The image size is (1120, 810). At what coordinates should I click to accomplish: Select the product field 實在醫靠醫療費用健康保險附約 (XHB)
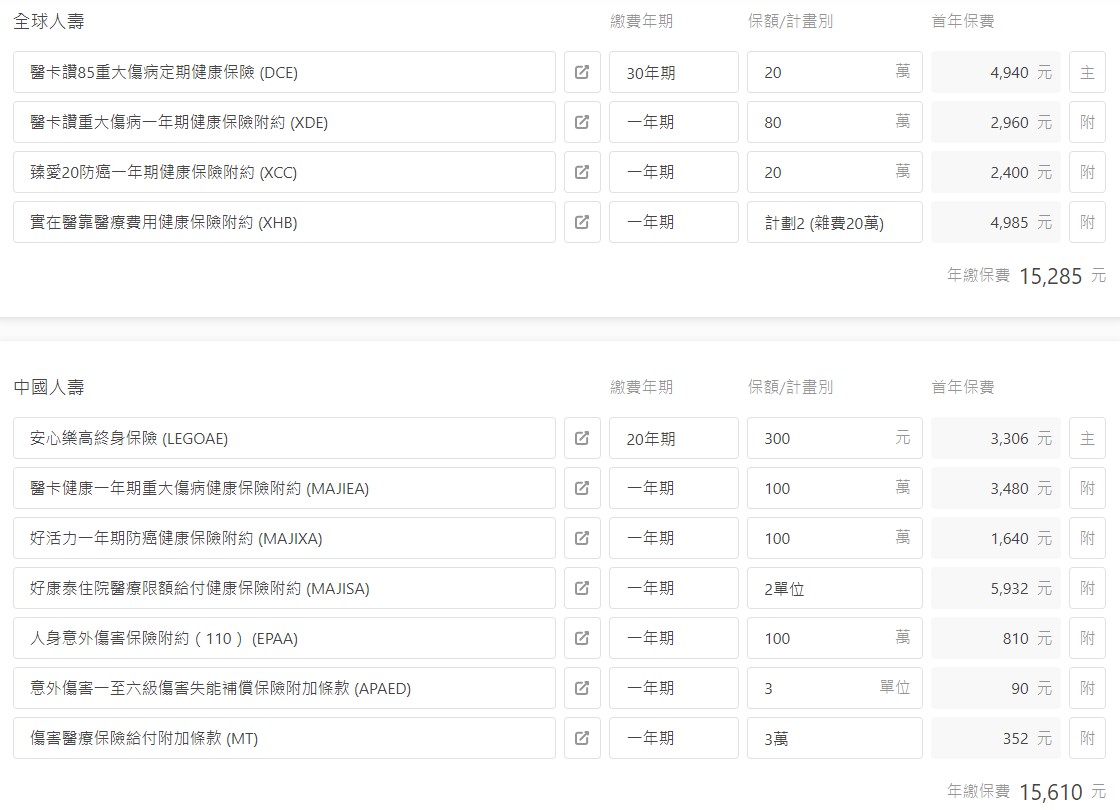(284, 222)
